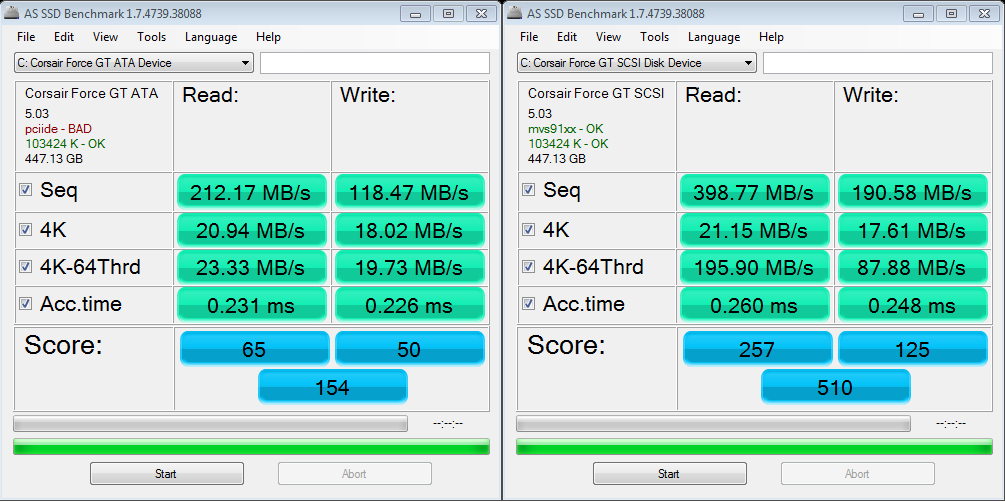Maximize the ATA Device benchmark window
This screenshot has width=1005, height=502.
coord(449,13)
